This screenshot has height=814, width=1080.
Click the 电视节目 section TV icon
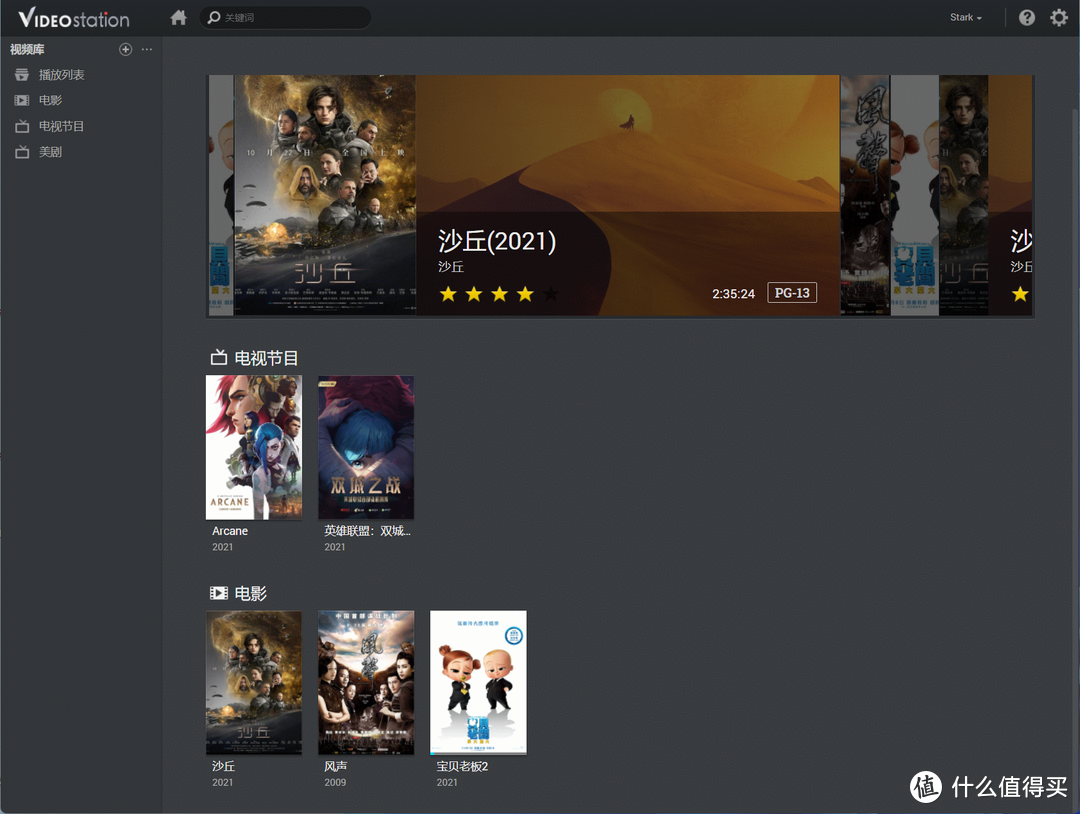218,357
